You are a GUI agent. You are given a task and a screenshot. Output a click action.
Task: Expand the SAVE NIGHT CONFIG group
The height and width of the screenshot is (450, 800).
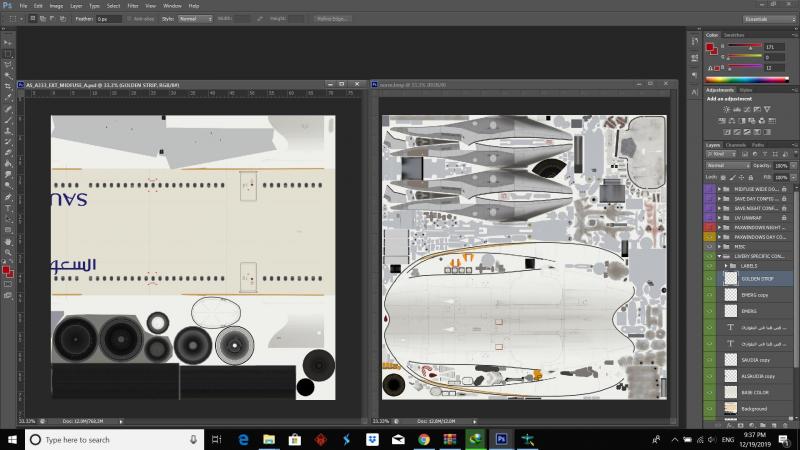(x=719, y=208)
